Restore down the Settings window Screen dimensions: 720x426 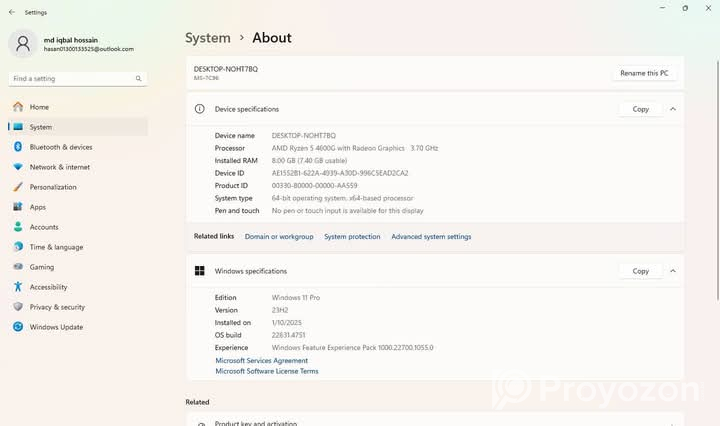tap(685, 8)
